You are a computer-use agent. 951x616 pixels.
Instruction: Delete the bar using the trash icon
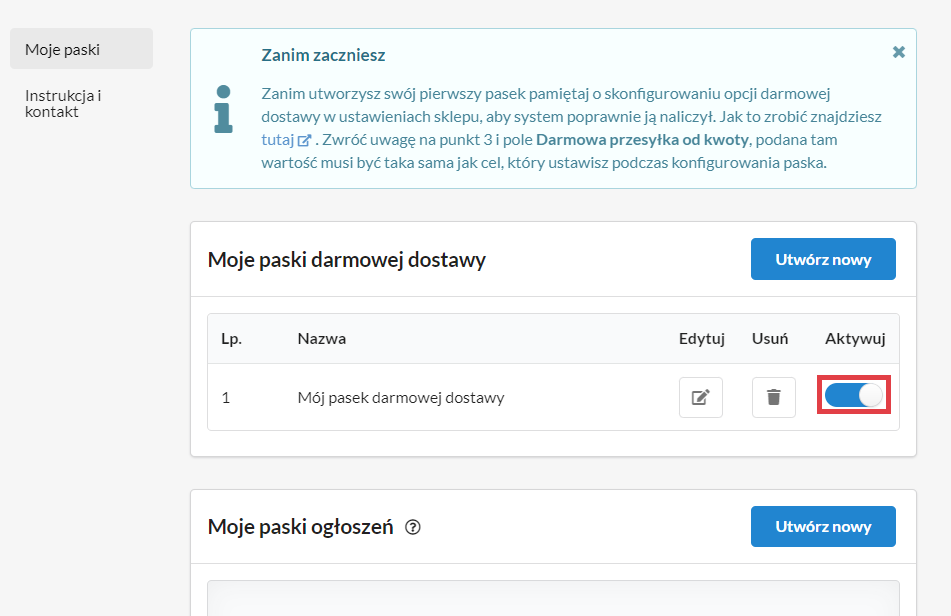pos(773,397)
